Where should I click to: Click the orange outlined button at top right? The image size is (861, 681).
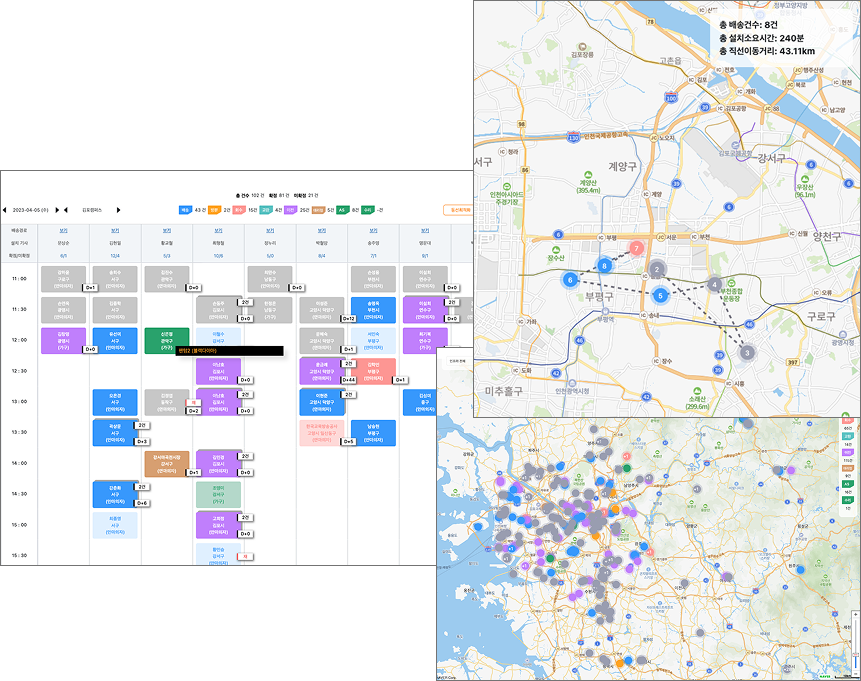[460, 210]
